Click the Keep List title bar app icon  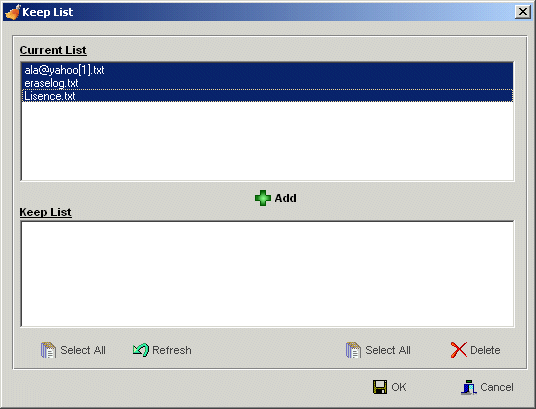13,12
